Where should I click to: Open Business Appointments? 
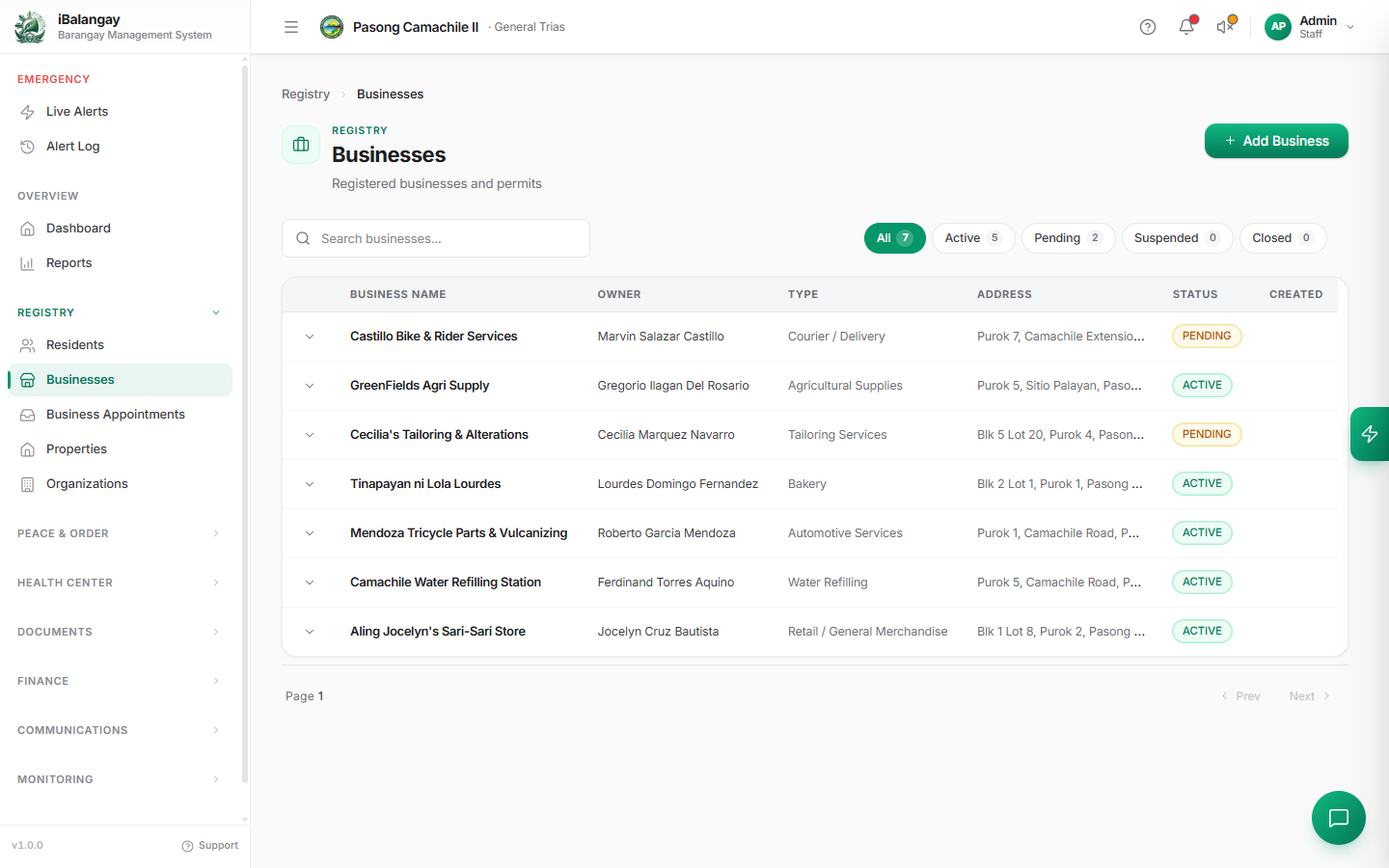coord(120,415)
